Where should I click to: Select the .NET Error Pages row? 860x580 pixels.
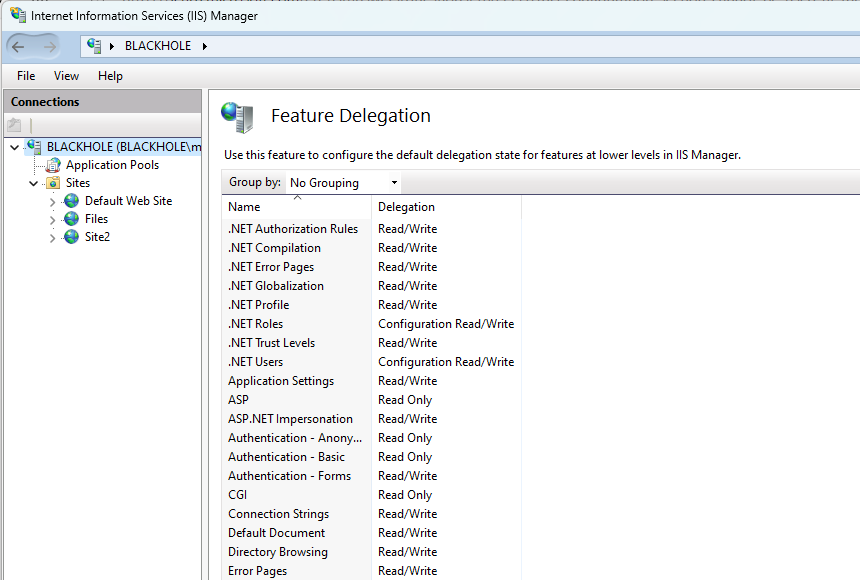tap(371, 267)
